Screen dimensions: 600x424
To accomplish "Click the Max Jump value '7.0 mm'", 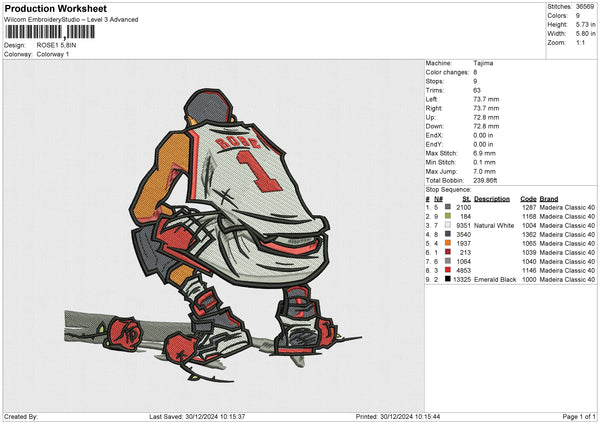I will [x=484, y=171].
